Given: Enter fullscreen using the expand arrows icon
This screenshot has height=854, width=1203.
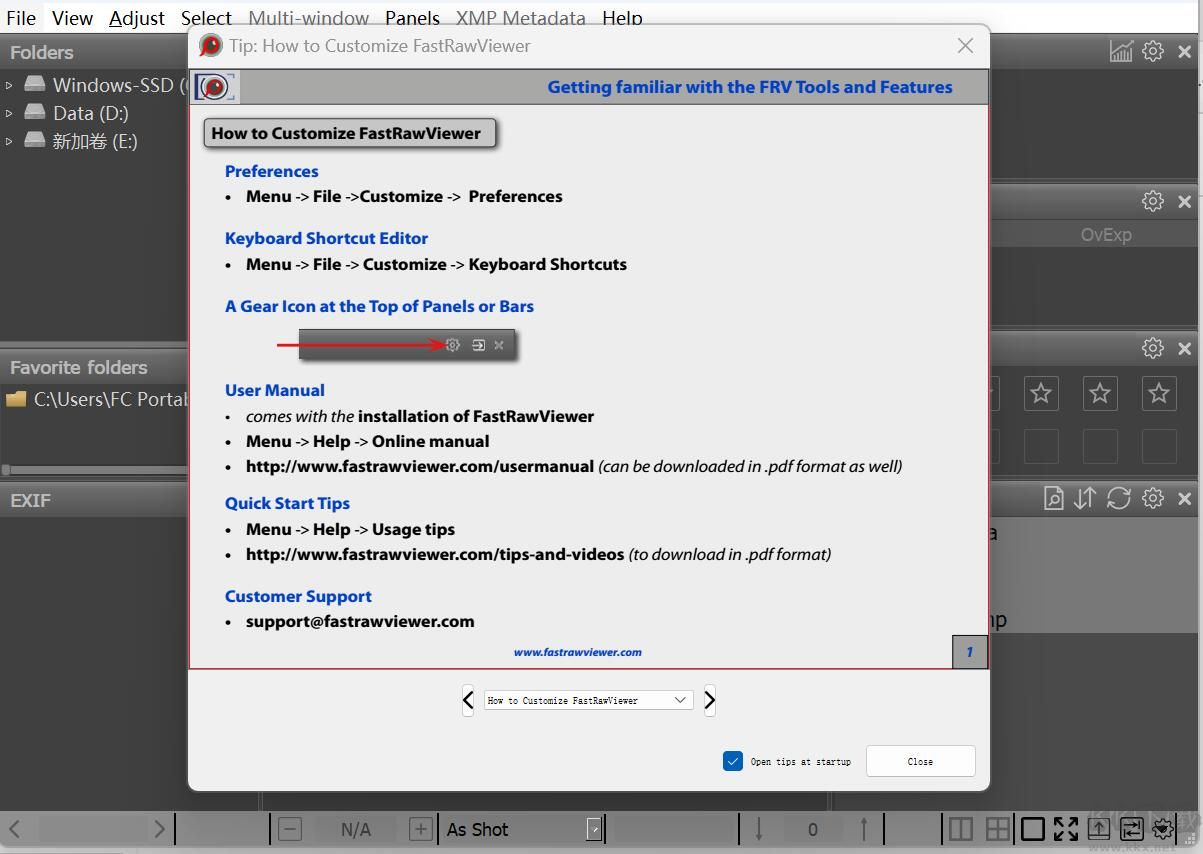Looking at the screenshot, I should (x=1066, y=829).
